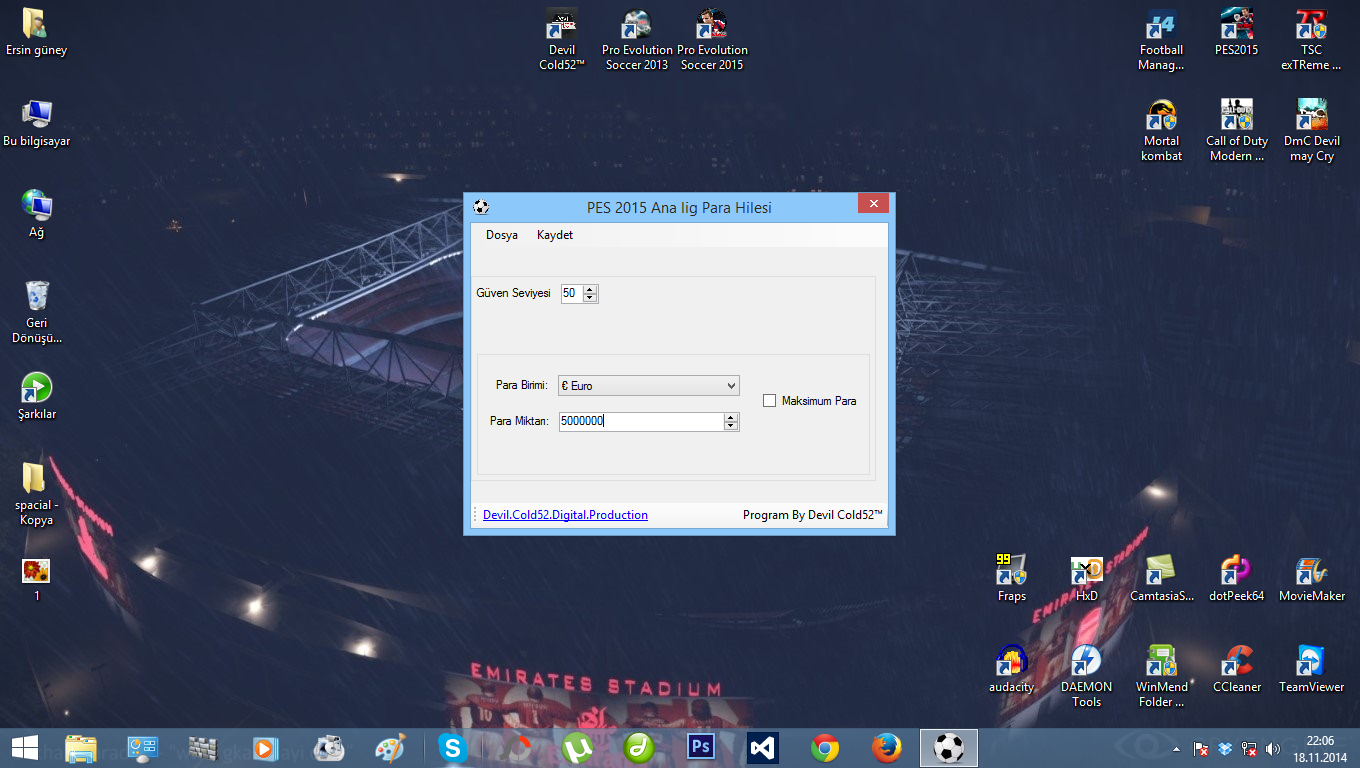Open Skype from the taskbar
1360x768 pixels.
[453, 748]
